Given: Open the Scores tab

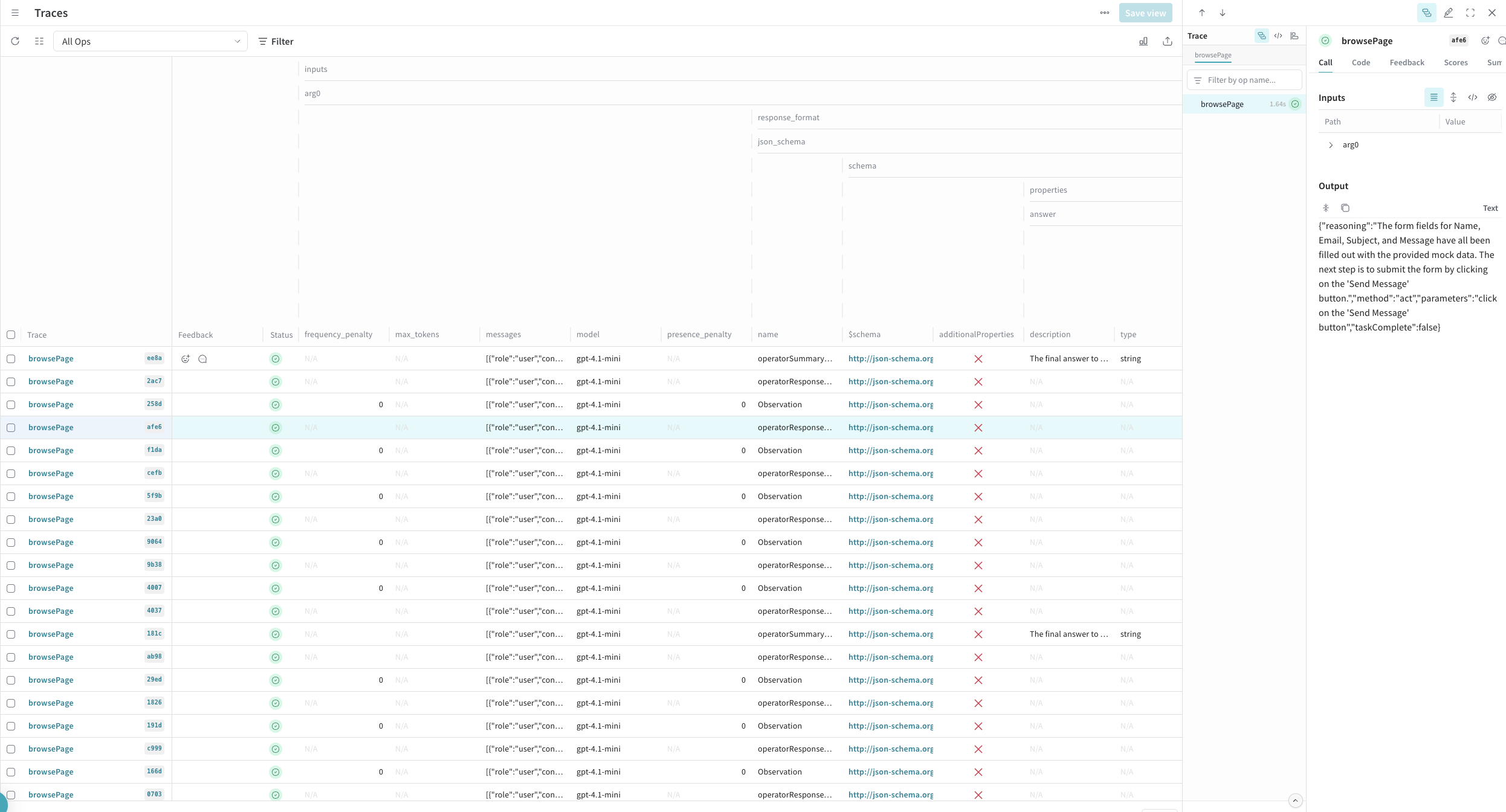Looking at the screenshot, I should [1455, 62].
